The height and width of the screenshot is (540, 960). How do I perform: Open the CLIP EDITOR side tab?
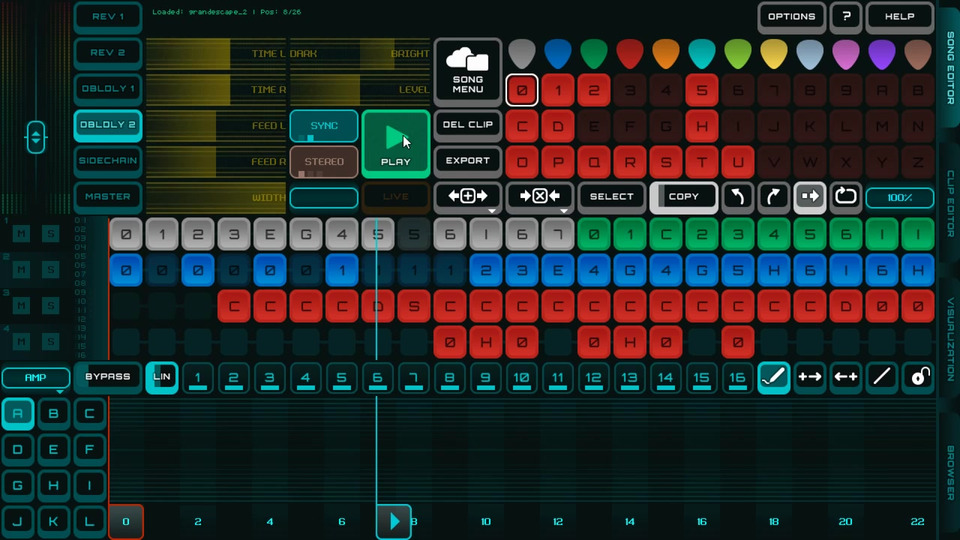click(950, 203)
